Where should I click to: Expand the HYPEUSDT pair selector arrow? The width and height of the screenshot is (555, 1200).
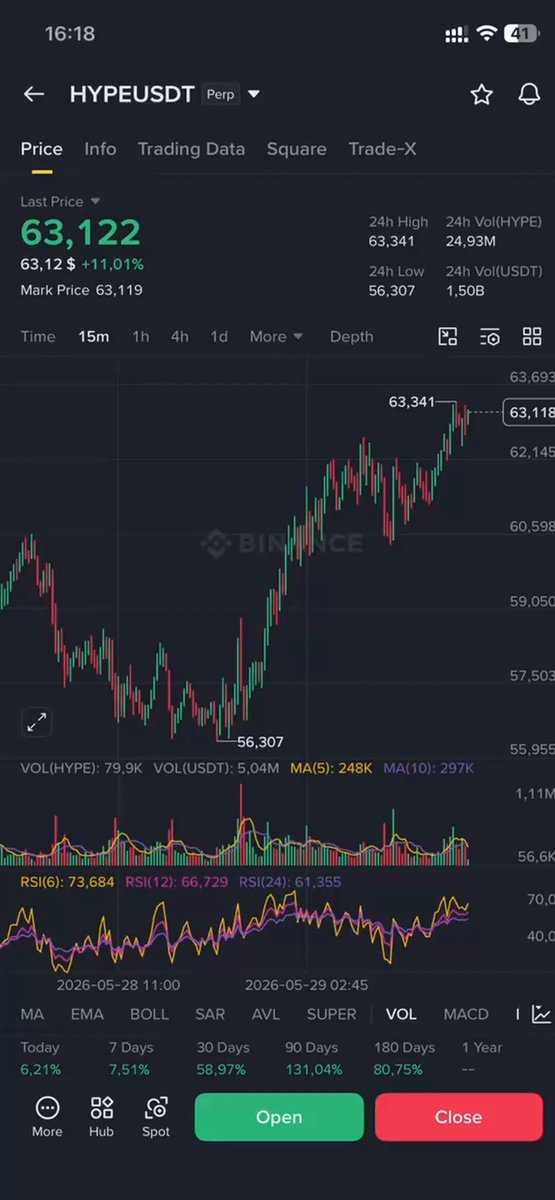pyautogui.click(x=254, y=94)
